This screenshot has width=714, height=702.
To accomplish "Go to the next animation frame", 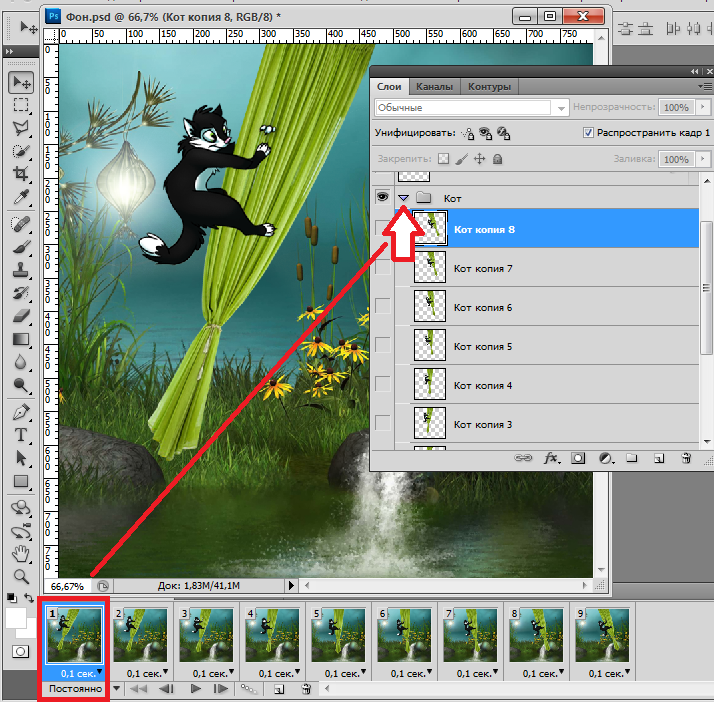I will pyautogui.click(x=220, y=689).
